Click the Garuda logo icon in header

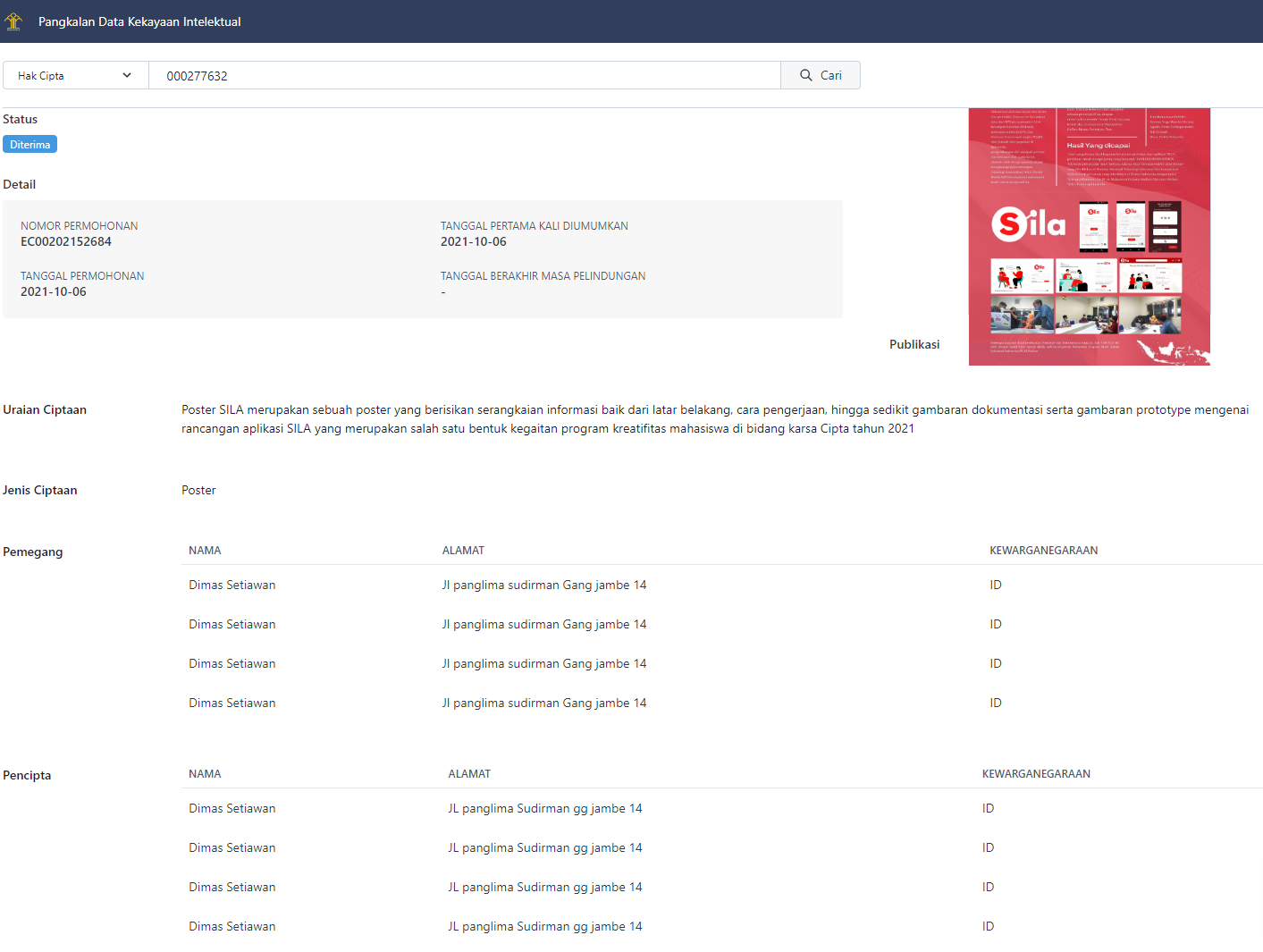13,21
